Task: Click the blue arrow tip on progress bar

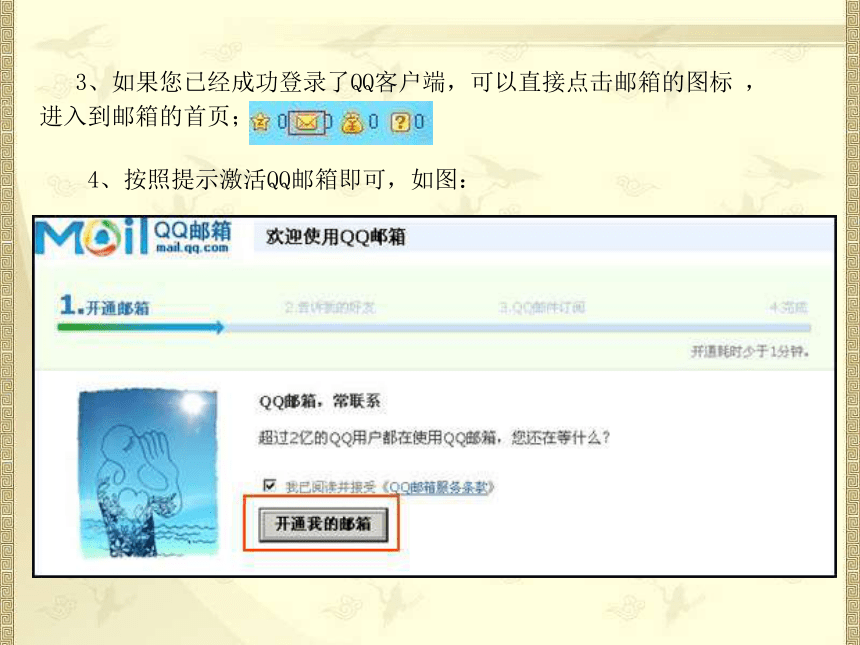Action: 218,327
